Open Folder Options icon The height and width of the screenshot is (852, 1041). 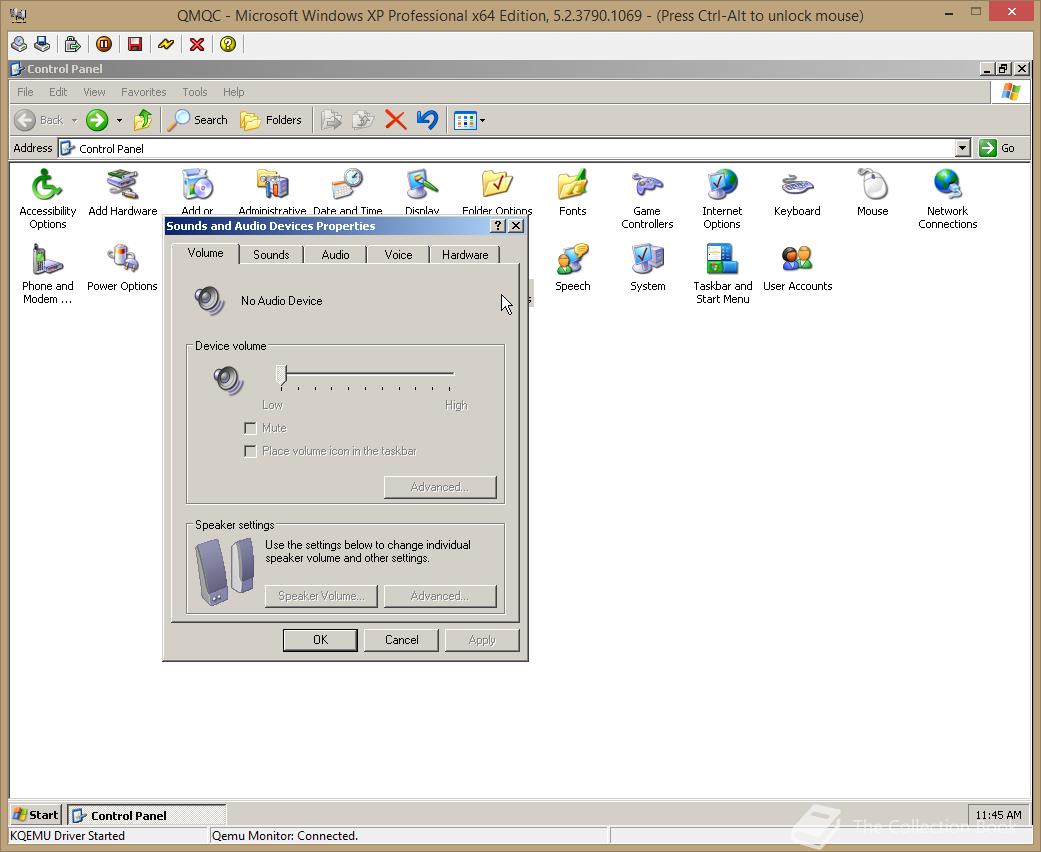tap(497, 191)
